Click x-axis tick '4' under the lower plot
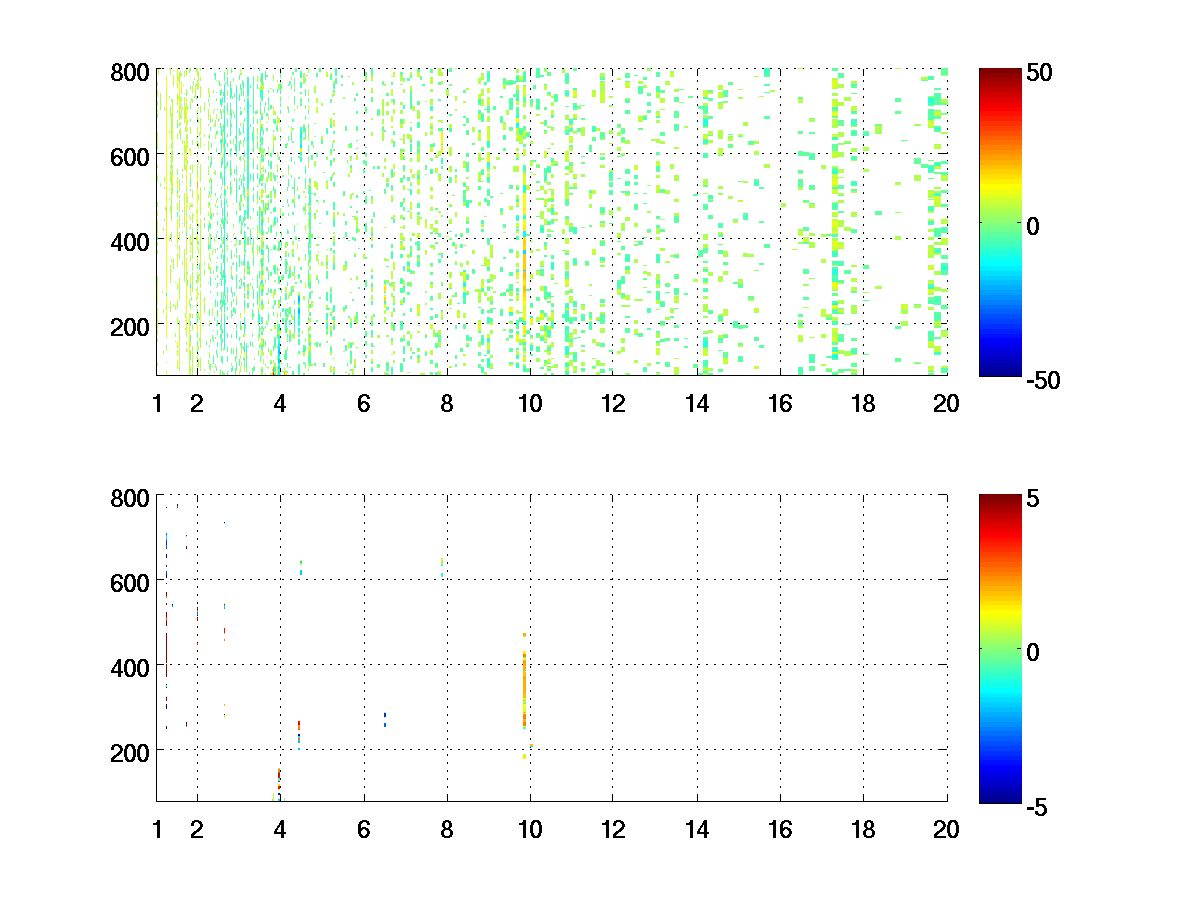This screenshot has width=1200, height=900. 280,829
